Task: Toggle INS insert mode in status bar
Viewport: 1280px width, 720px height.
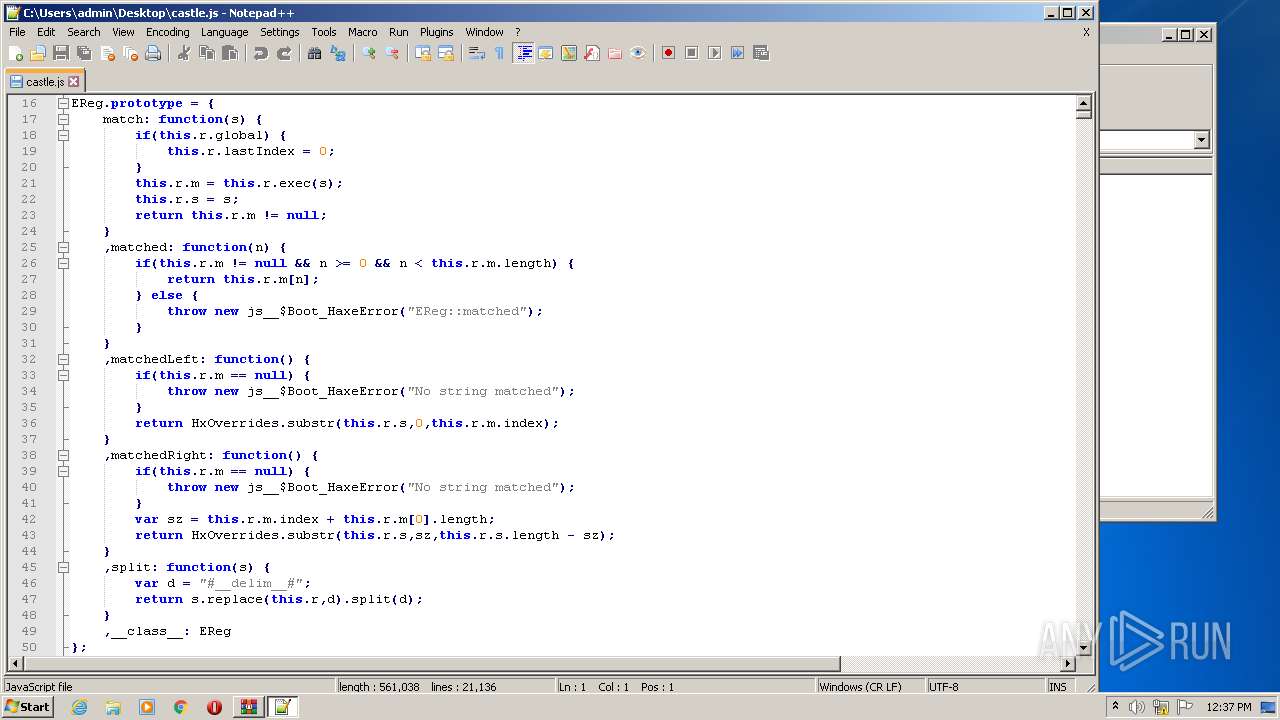Action: pyautogui.click(x=1058, y=687)
